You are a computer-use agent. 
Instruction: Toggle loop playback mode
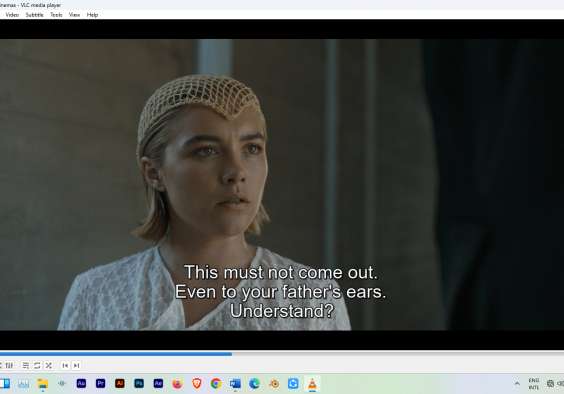(37, 366)
